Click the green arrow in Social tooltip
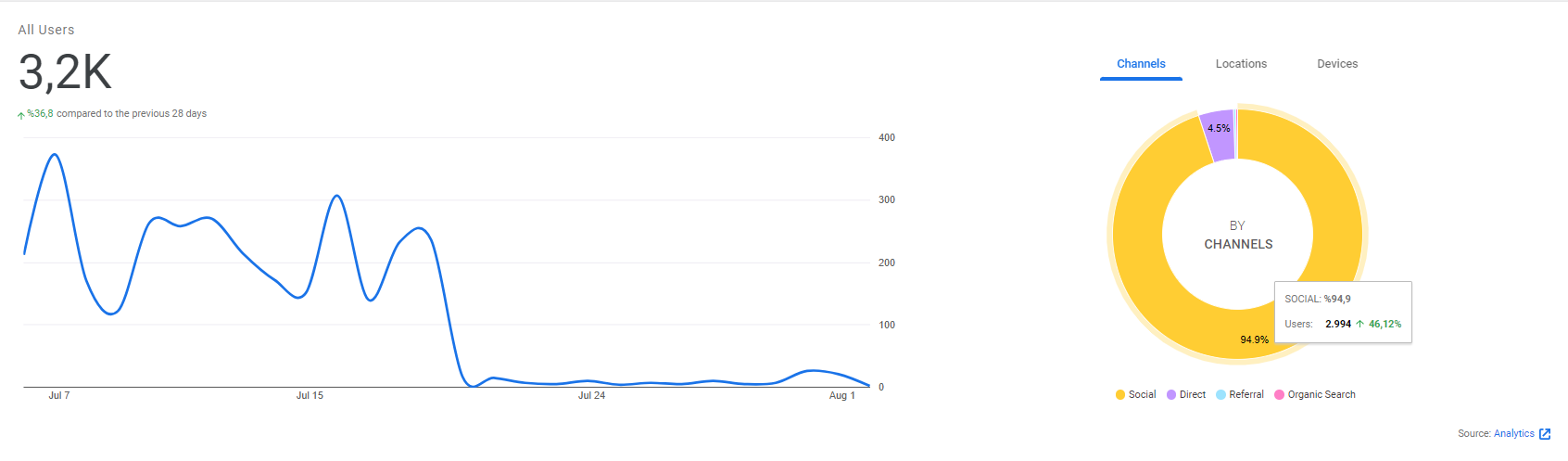This screenshot has height=461, width=1568. tap(1360, 325)
